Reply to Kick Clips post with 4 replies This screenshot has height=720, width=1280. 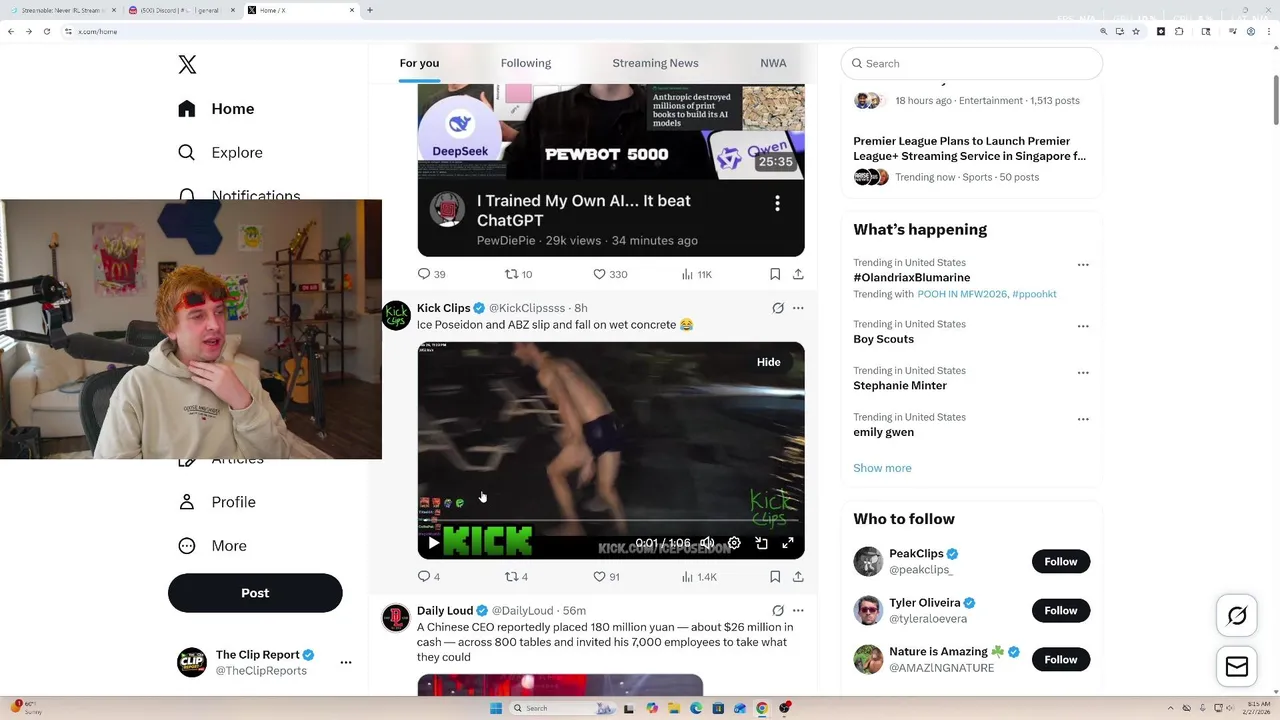coord(428,577)
